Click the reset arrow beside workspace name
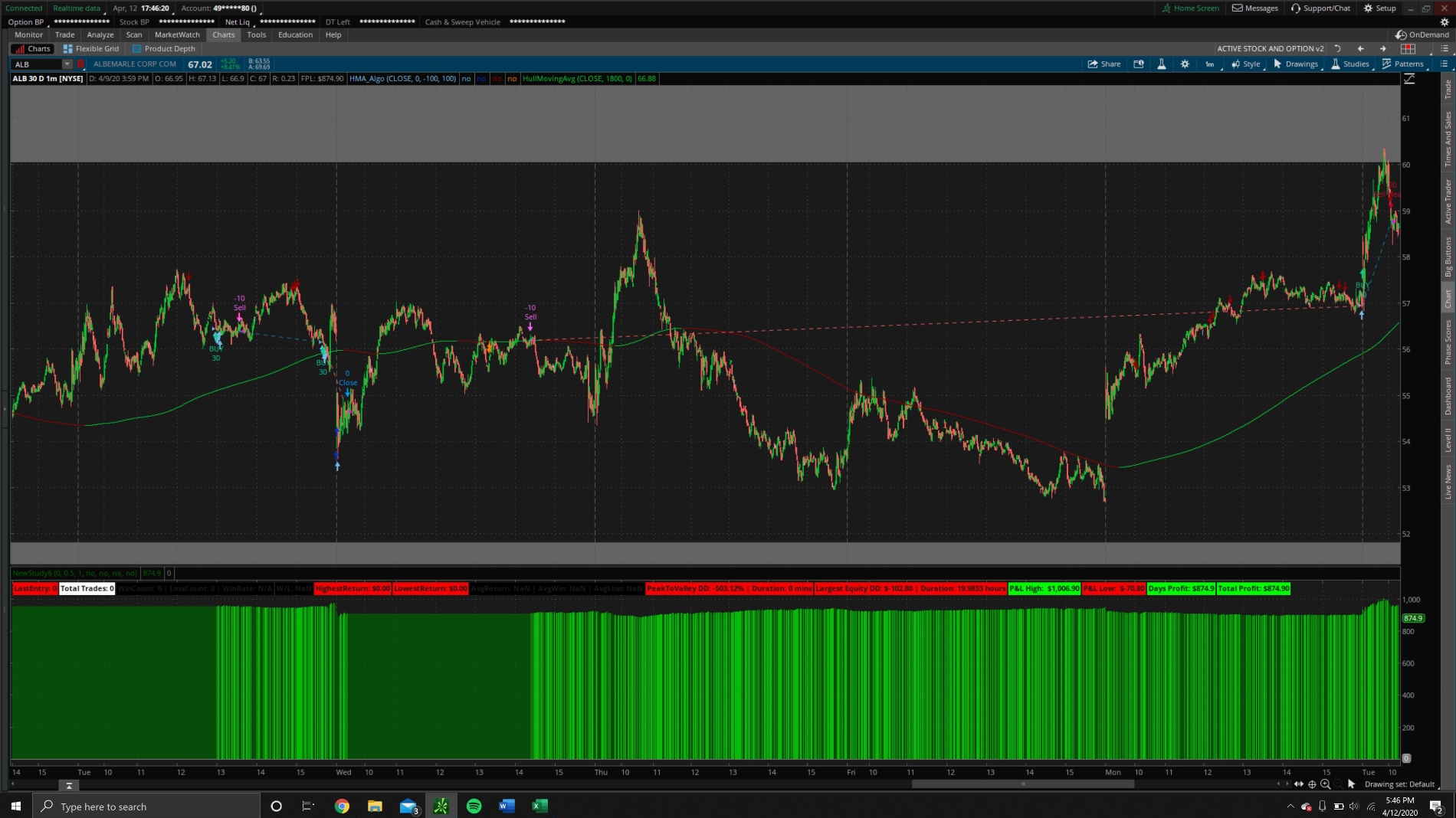Viewport: 1456px width, 818px height. 1338,48
